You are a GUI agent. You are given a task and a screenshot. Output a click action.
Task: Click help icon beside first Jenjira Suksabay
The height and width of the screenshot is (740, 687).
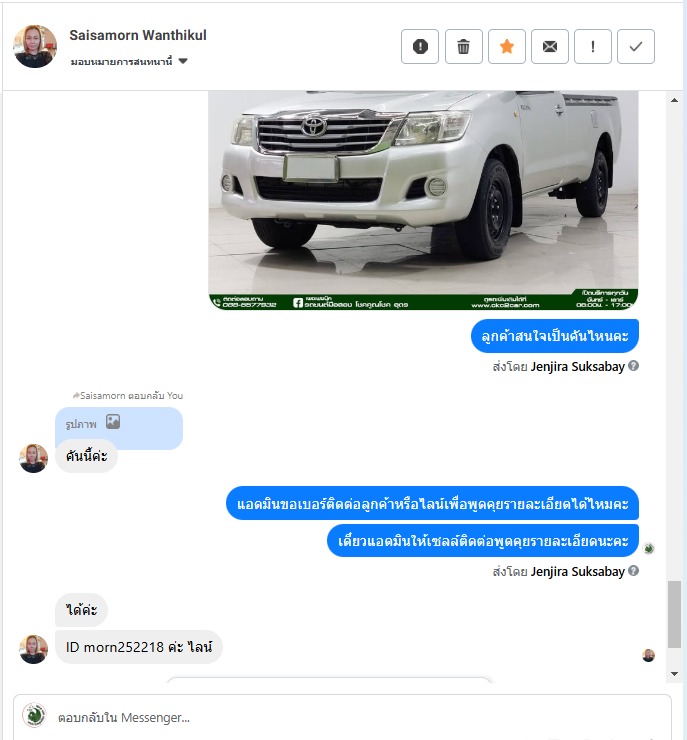(x=634, y=366)
